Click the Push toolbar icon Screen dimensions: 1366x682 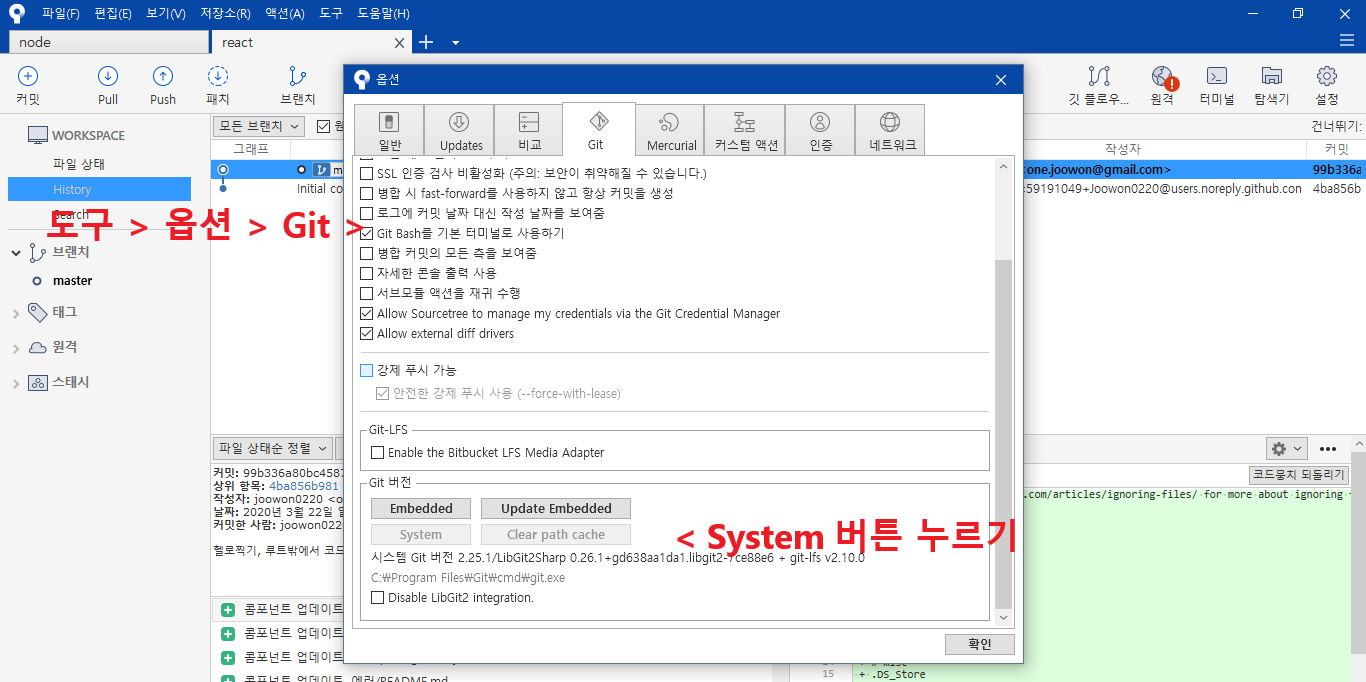(x=163, y=76)
